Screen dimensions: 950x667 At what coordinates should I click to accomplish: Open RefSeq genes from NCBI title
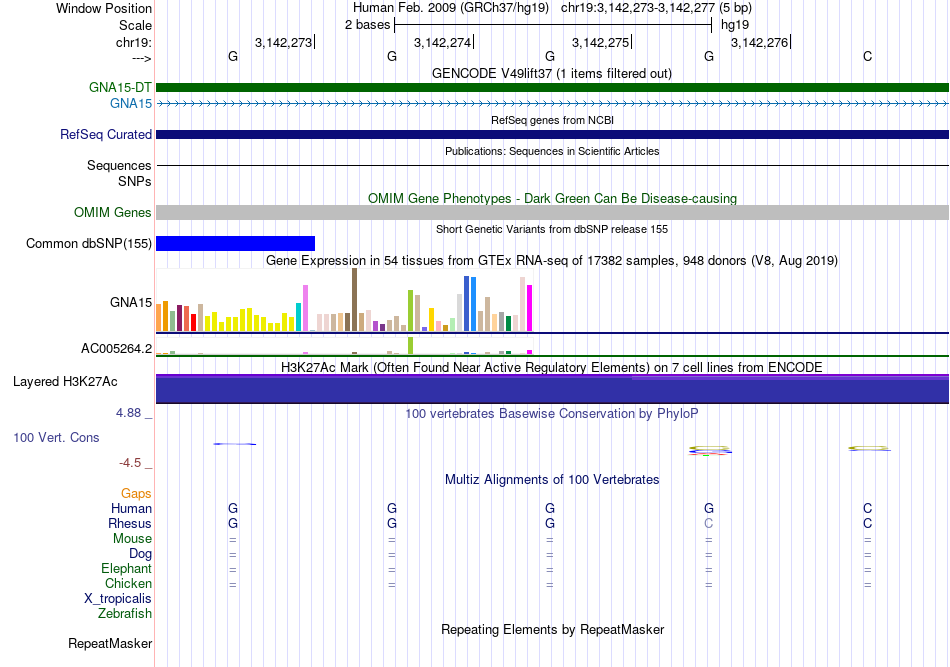pyautogui.click(x=553, y=120)
